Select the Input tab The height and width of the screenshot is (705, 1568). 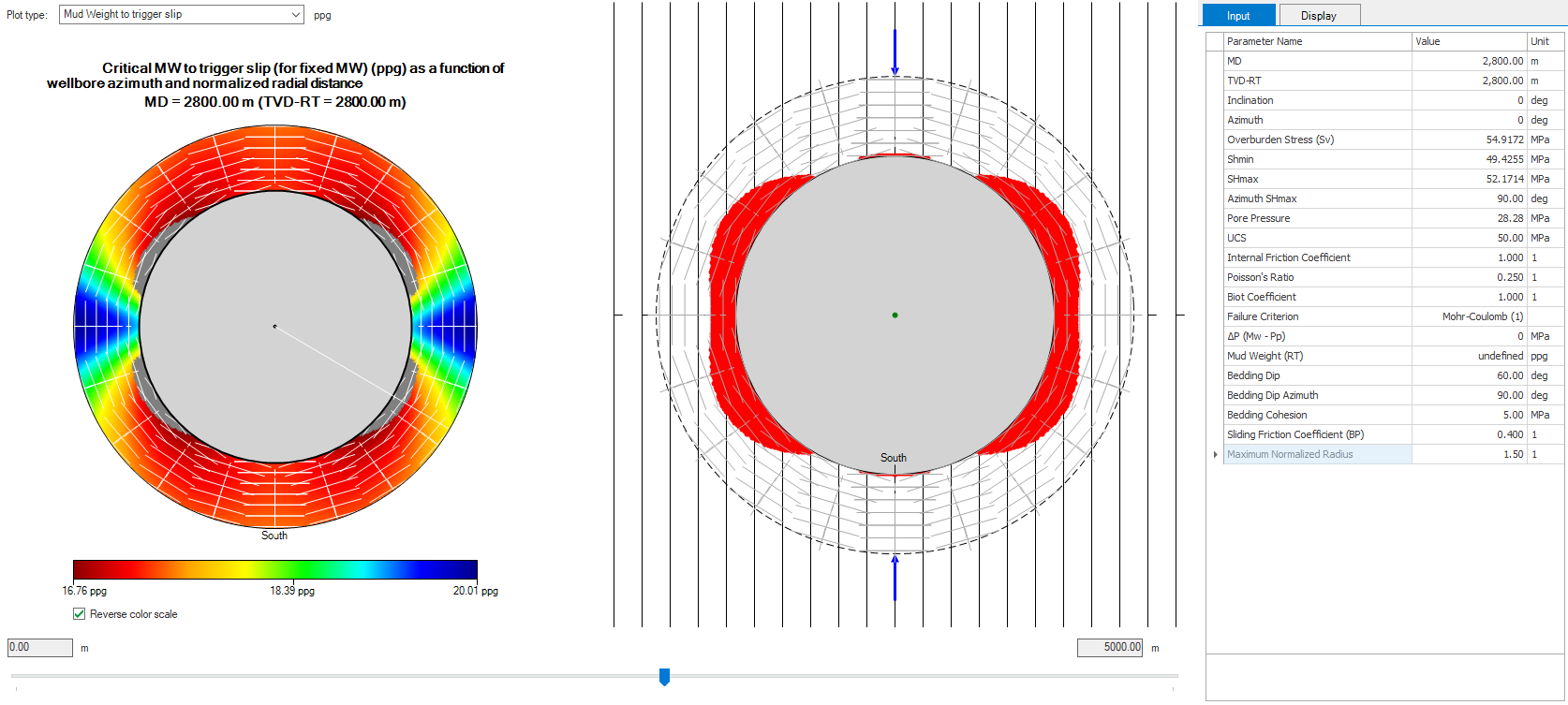(x=1238, y=16)
